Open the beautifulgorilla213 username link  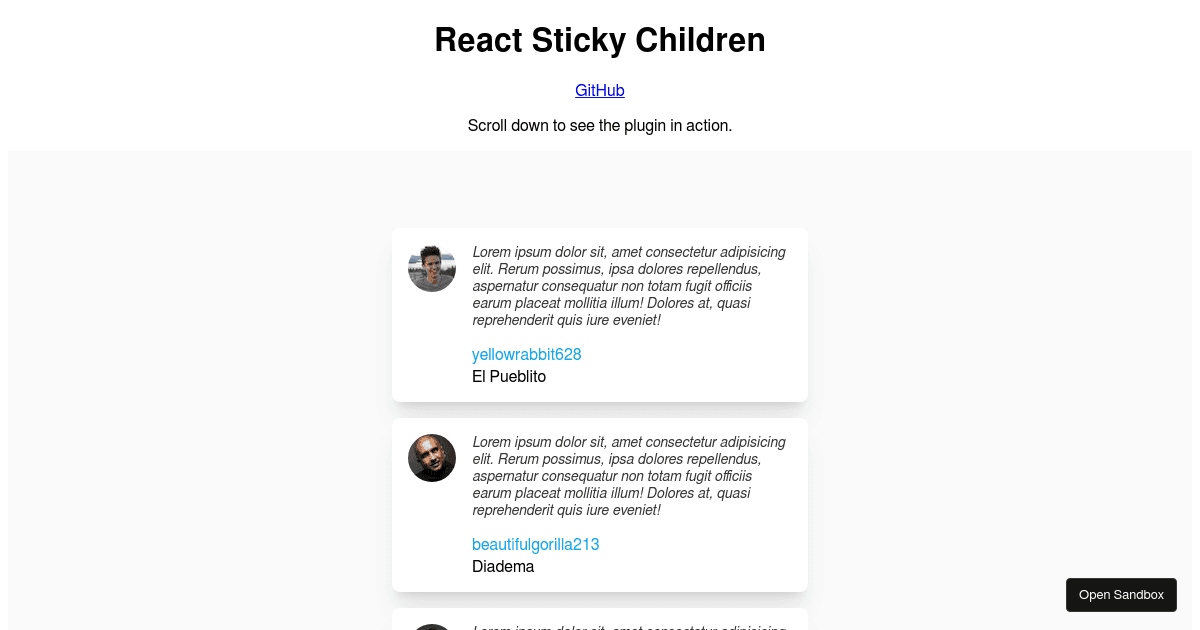(536, 544)
